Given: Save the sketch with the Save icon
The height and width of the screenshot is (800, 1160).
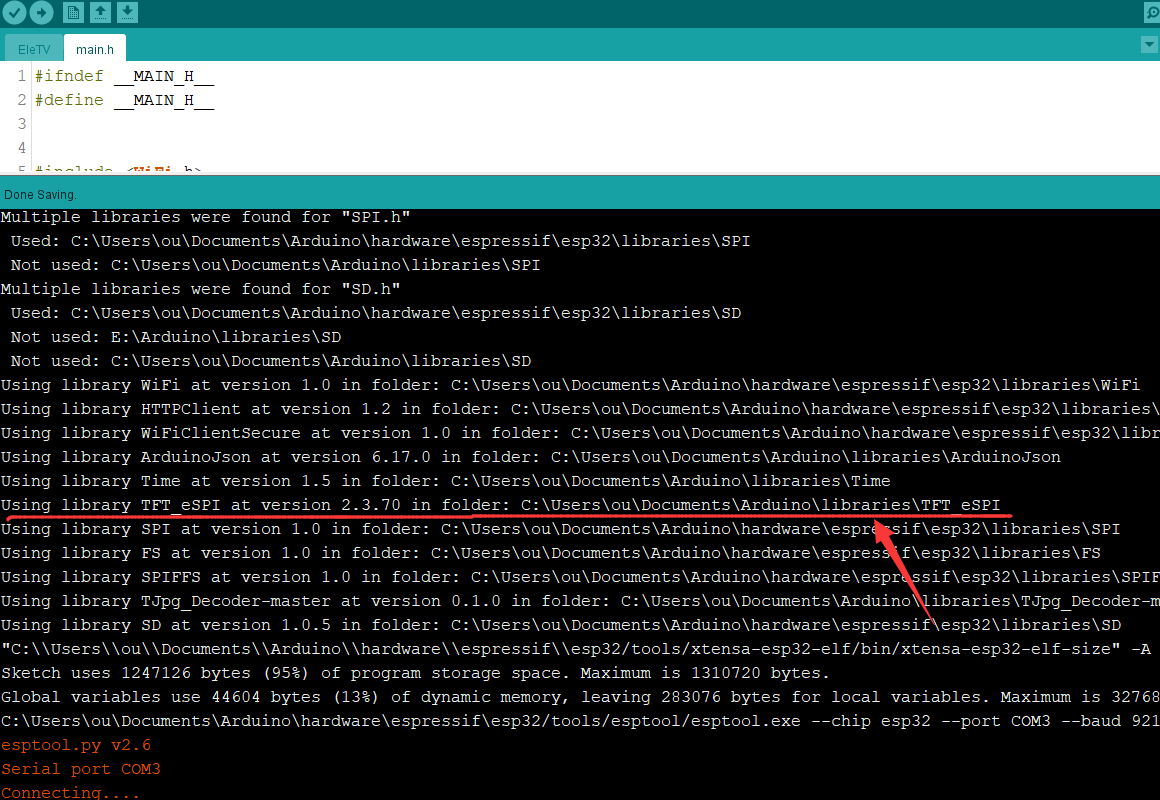Looking at the screenshot, I should [x=127, y=12].
